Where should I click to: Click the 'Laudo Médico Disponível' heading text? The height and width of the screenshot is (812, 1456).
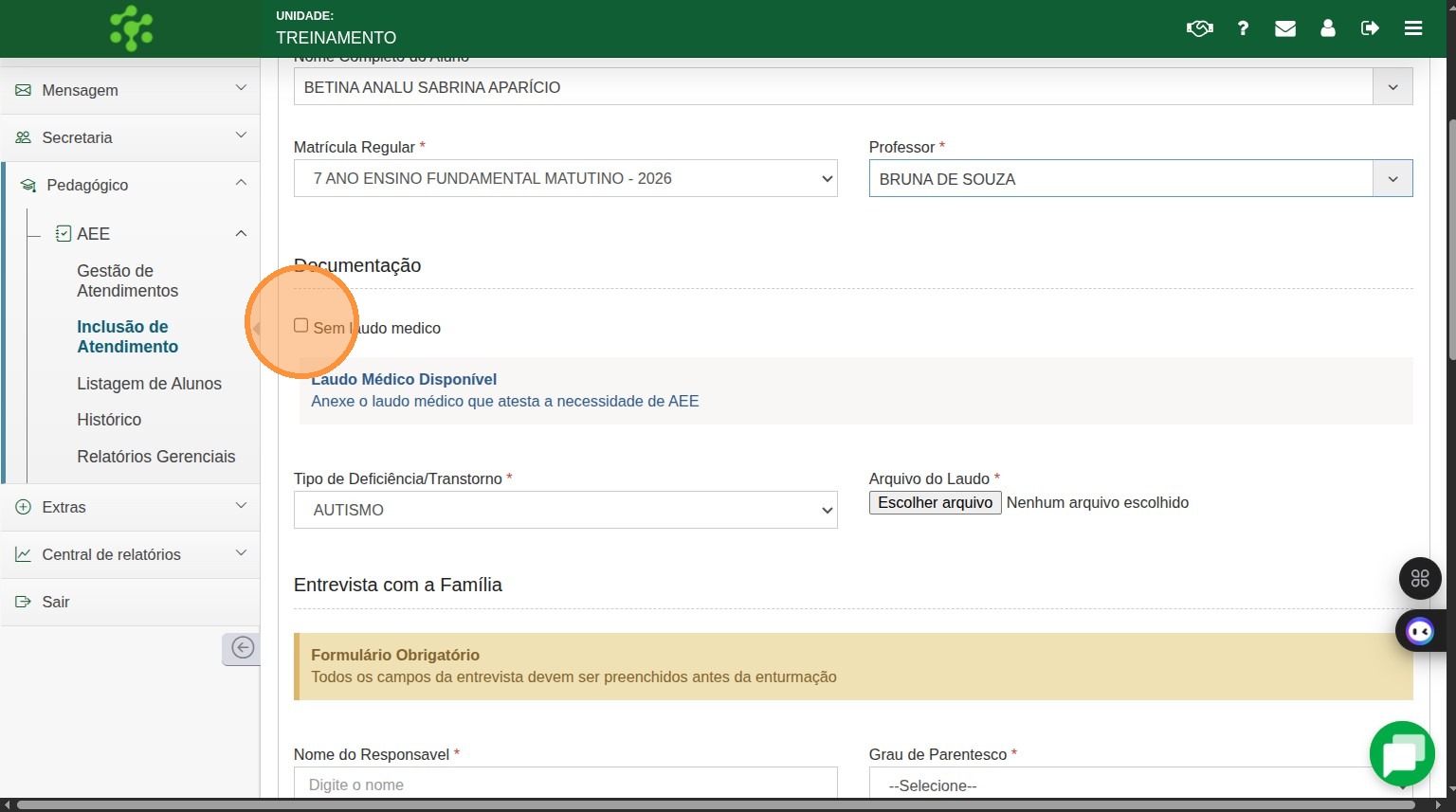point(404,379)
